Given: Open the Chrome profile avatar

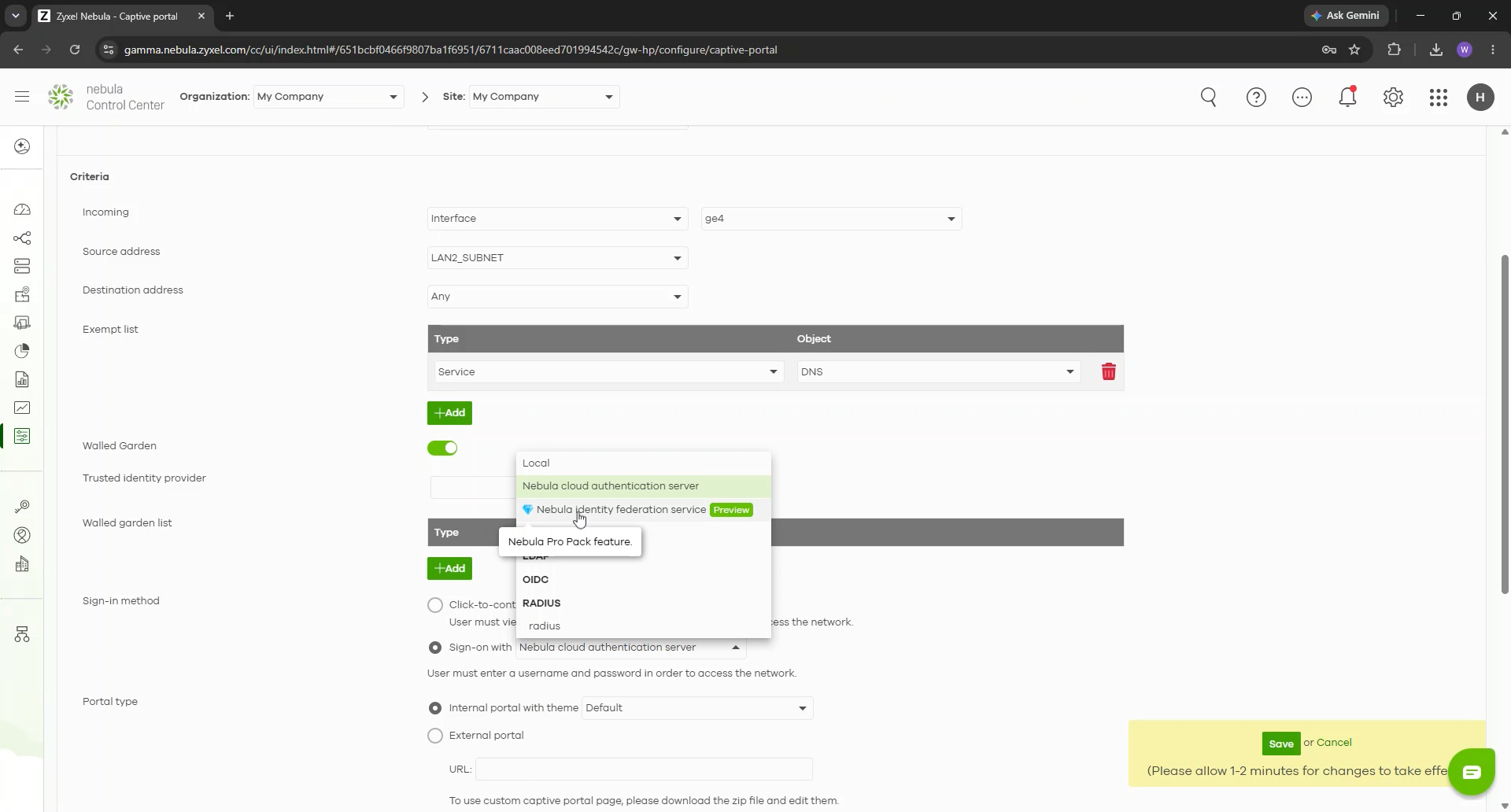Looking at the screenshot, I should [1465, 50].
